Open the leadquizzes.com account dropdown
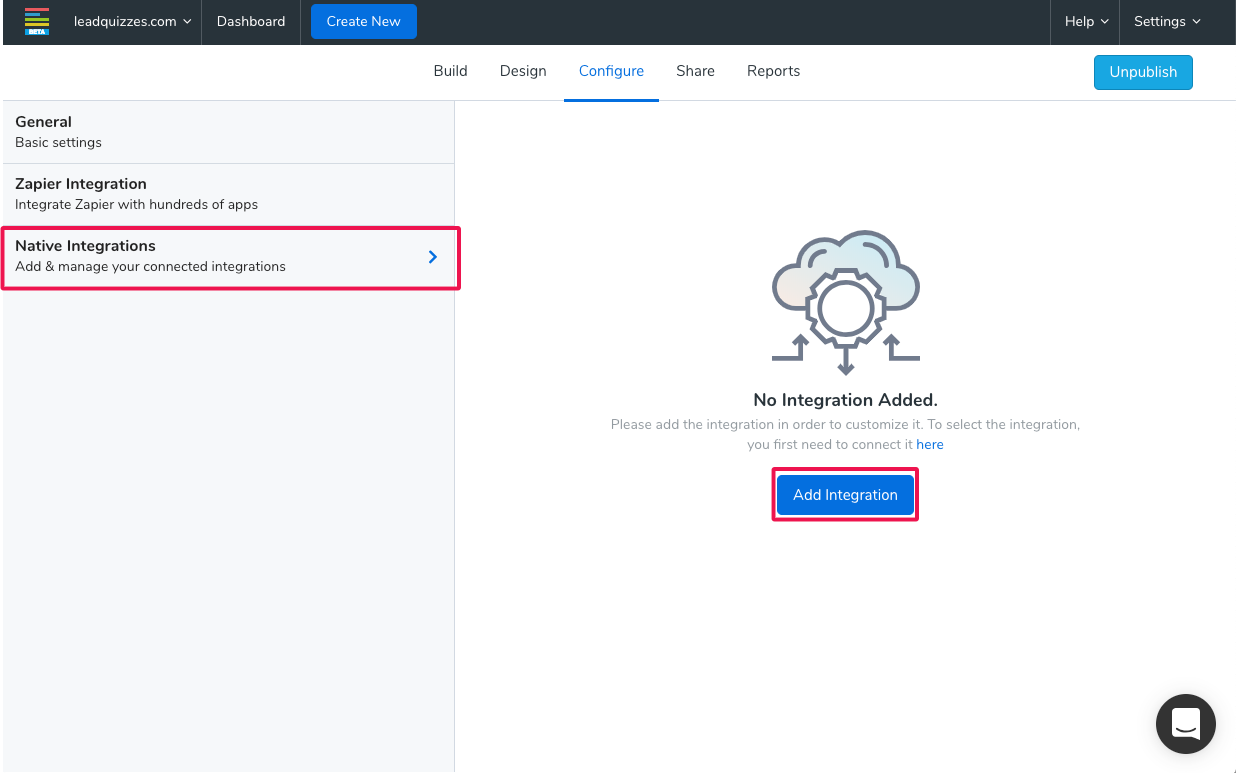This screenshot has width=1236, height=773. click(x=132, y=21)
